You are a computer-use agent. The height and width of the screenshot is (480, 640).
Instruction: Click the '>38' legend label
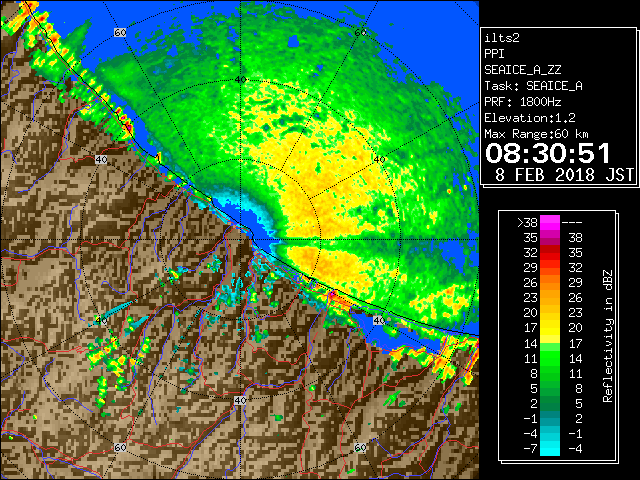[527, 222]
